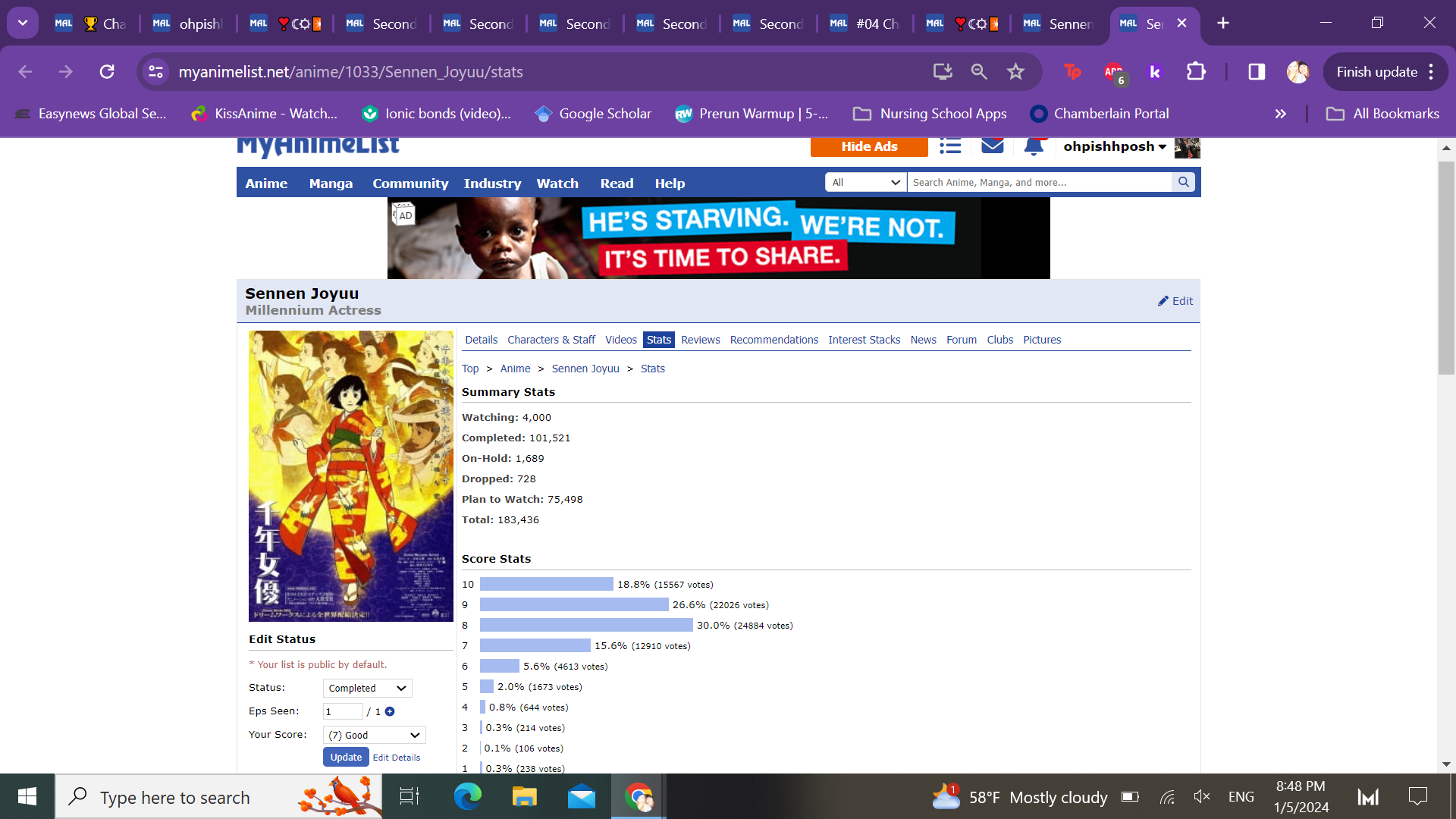Switch to the Reviews tab
Image resolution: width=1456 pixels, height=819 pixels.
[x=701, y=340]
